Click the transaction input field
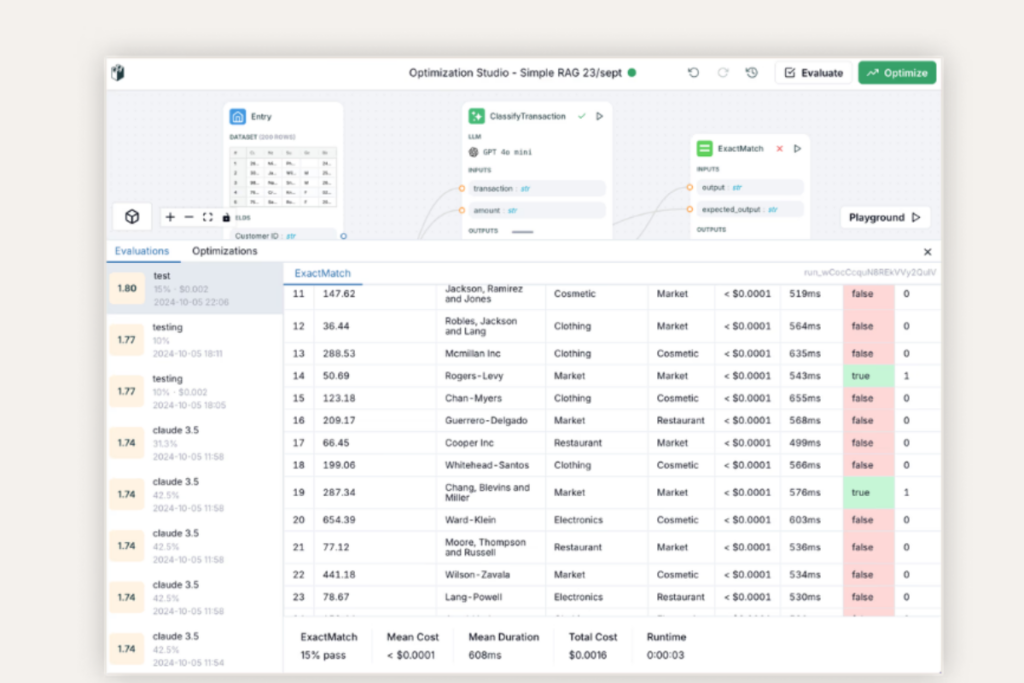Image resolution: width=1024 pixels, height=683 pixels. [x=536, y=189]
